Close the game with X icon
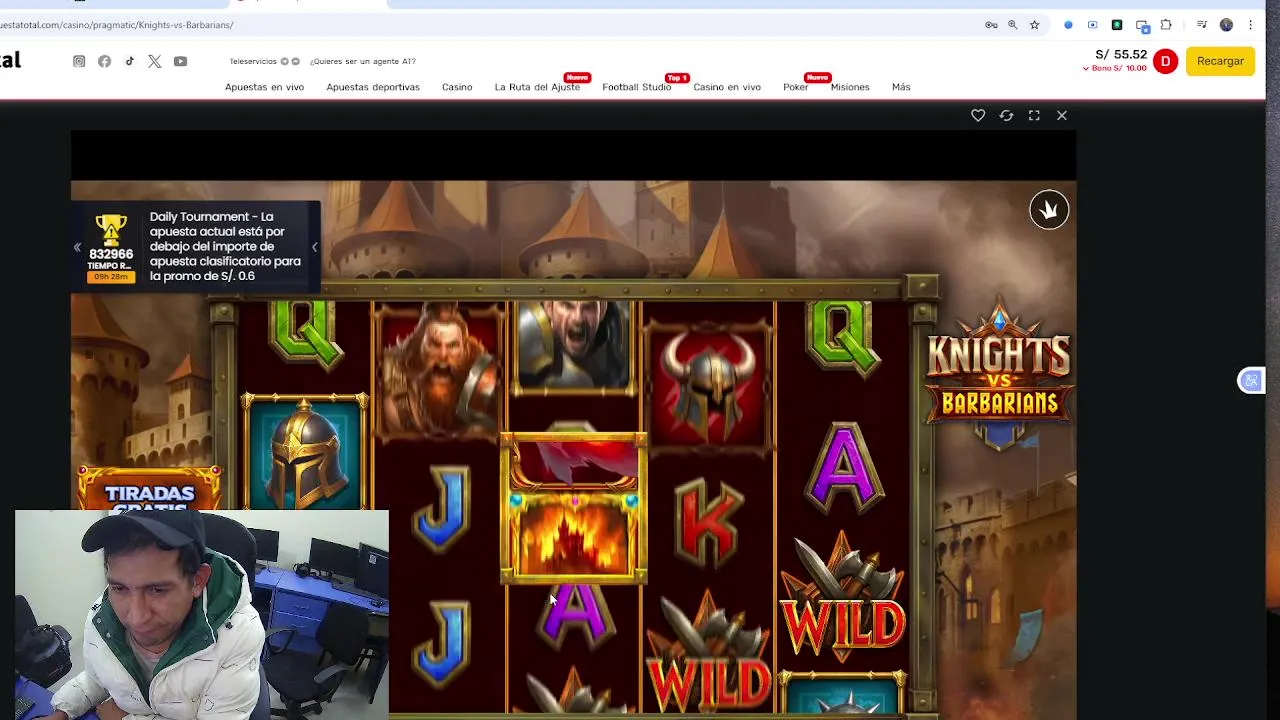1280x720 pixels. (x=1062, y=116)
